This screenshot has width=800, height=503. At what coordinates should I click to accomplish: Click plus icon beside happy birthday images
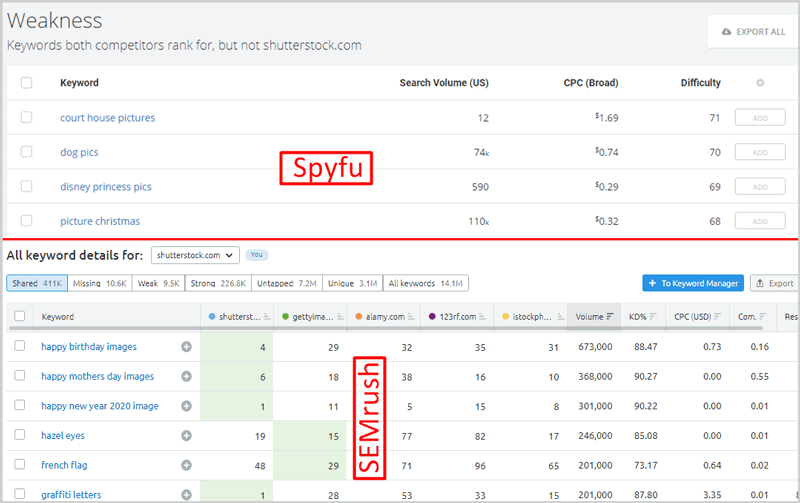[x=186, y=347]
